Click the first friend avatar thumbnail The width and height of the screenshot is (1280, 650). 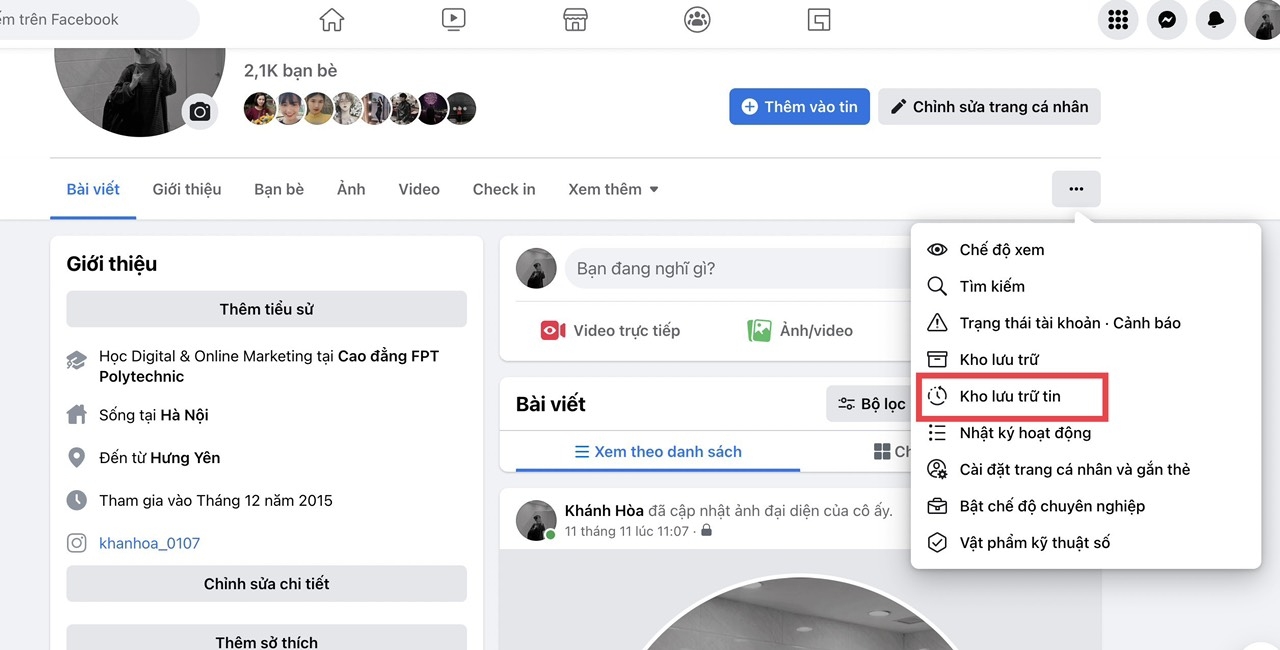(260, 108)
